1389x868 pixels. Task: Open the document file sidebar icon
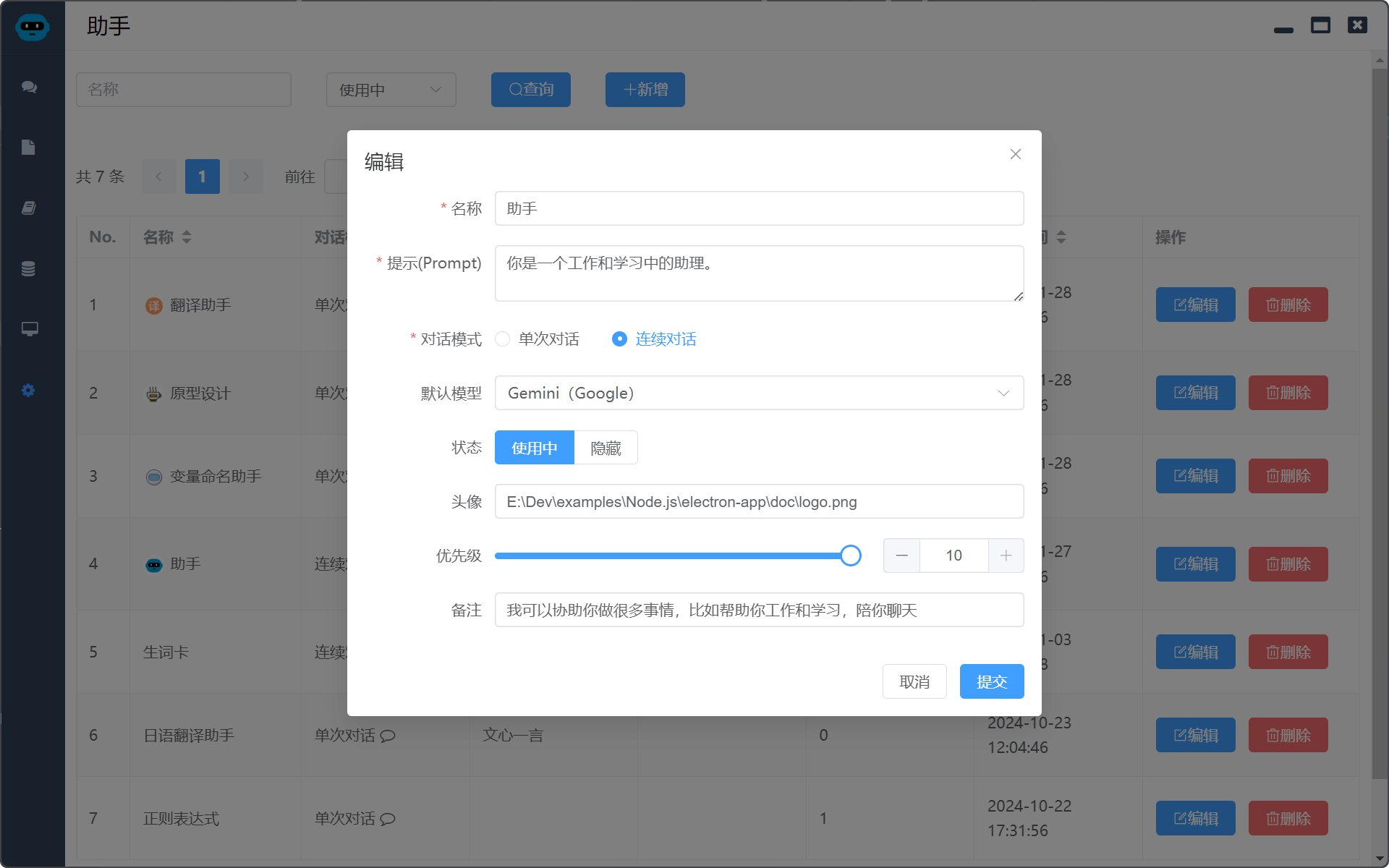coord(28,148)
